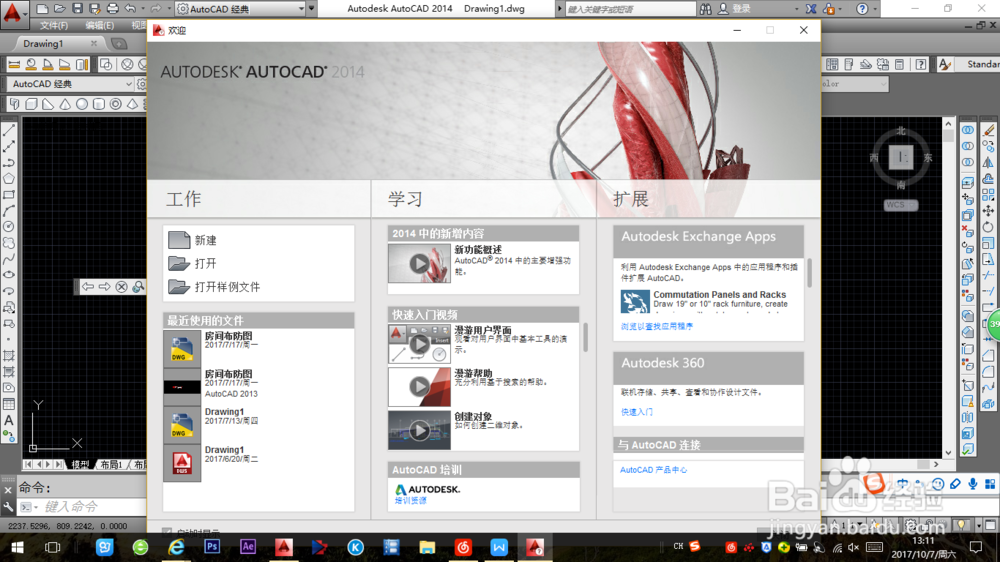Screen dimensions: 1000x562
Task: Play the 新功能概述 overview video
Action: pyautogui.click(x=419, y=263)
